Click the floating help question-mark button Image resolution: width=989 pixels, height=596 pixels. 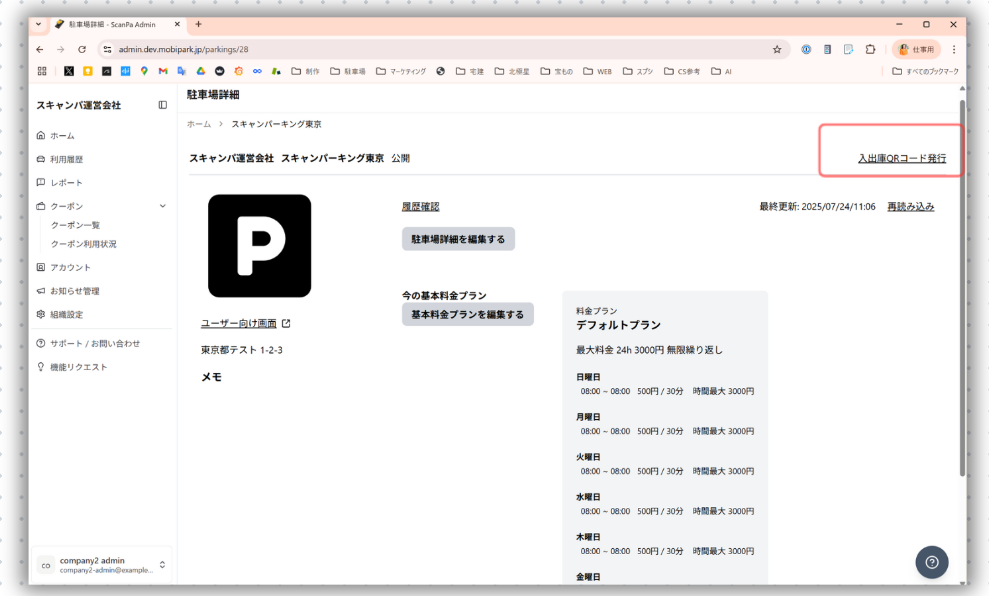tap(931, 562)
